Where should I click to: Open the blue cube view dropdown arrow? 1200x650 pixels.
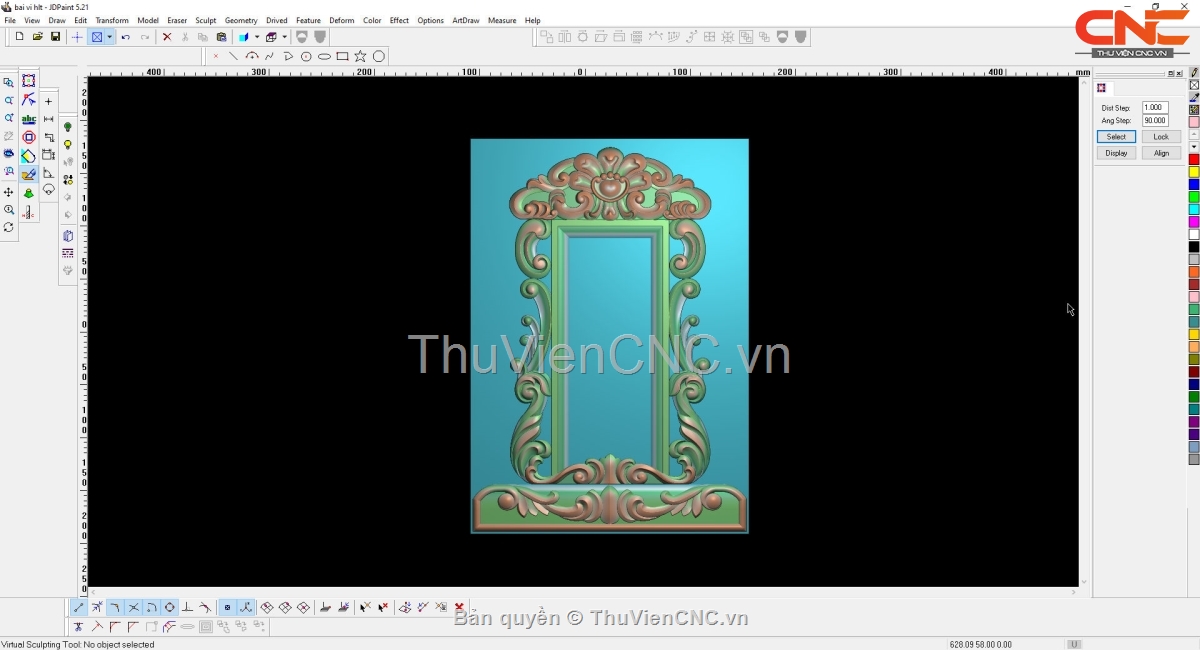(257, 37)
